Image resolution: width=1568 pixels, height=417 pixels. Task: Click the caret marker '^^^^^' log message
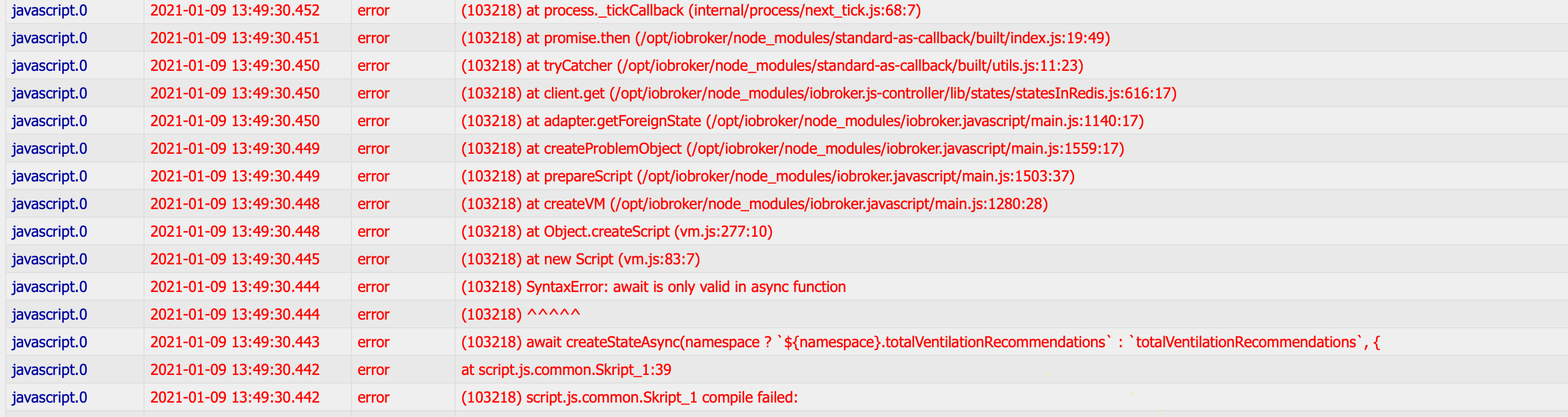coord(520,314)
